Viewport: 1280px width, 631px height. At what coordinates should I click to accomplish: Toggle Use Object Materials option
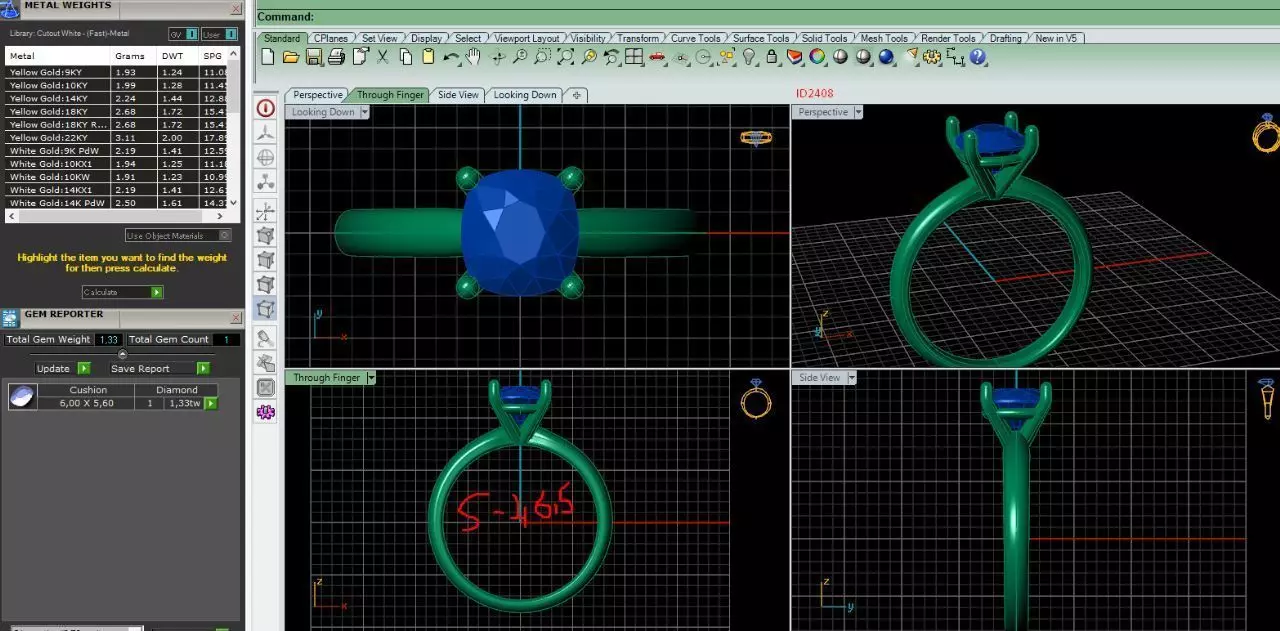coord(178,236)
